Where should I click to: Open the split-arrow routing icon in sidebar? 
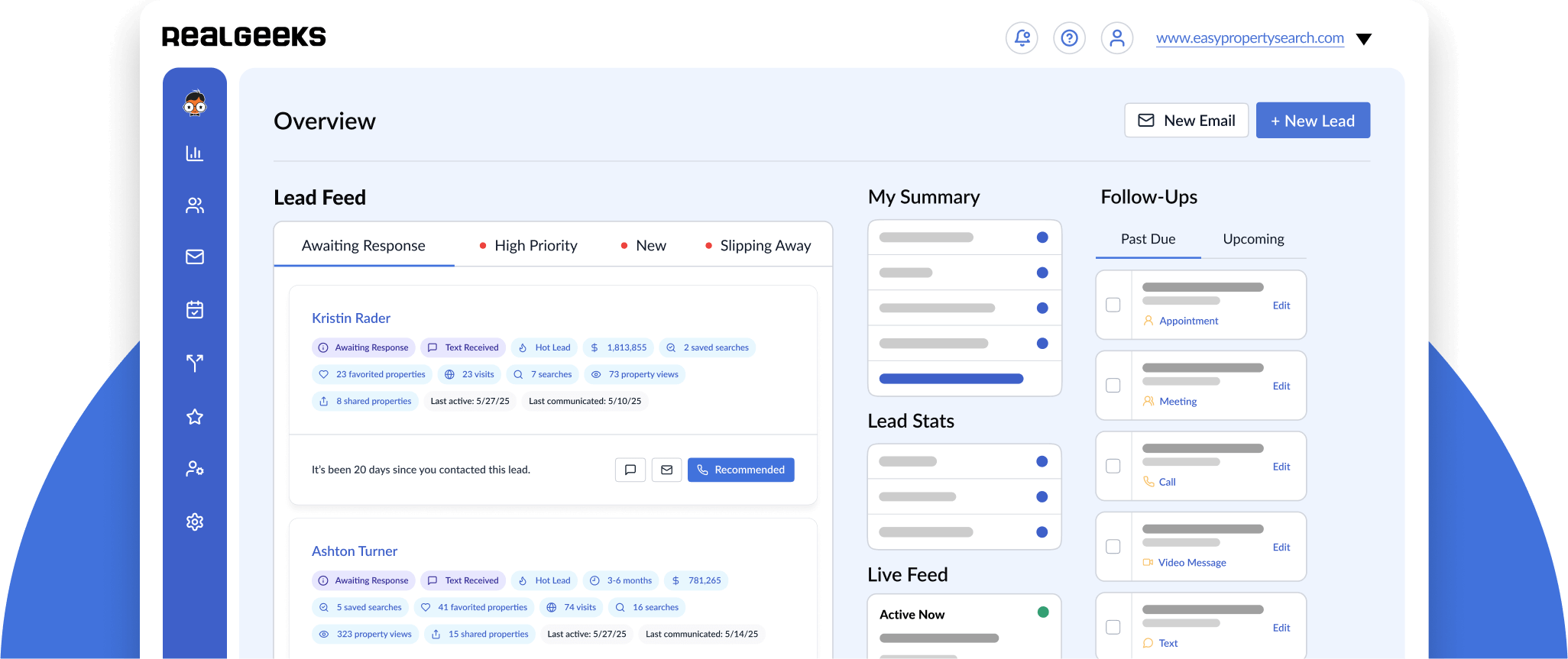[195, 363]
